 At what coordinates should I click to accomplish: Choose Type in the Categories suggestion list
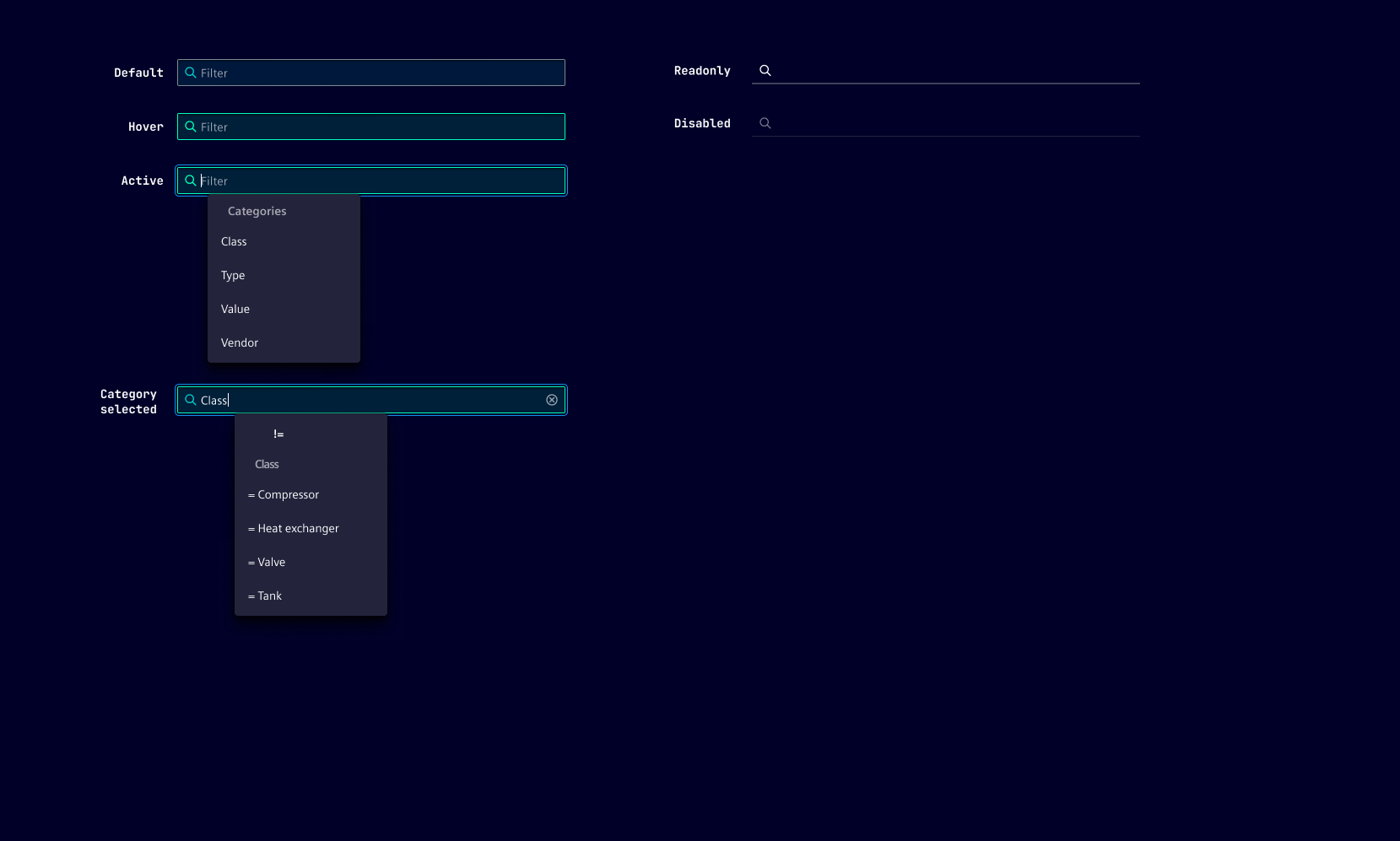pyautogui.click(x=233, y=275)
